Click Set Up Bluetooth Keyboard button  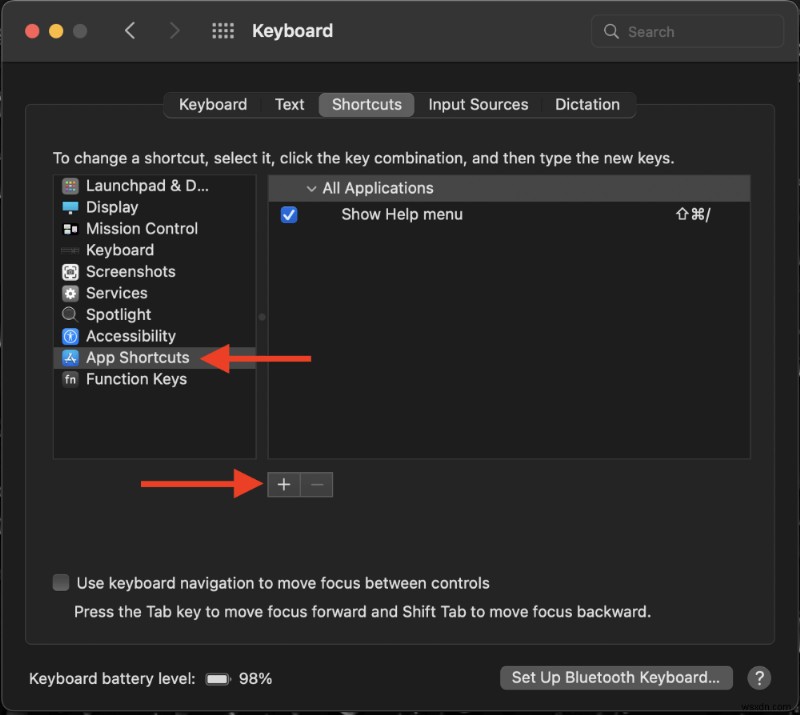click(x=616, y=677)
